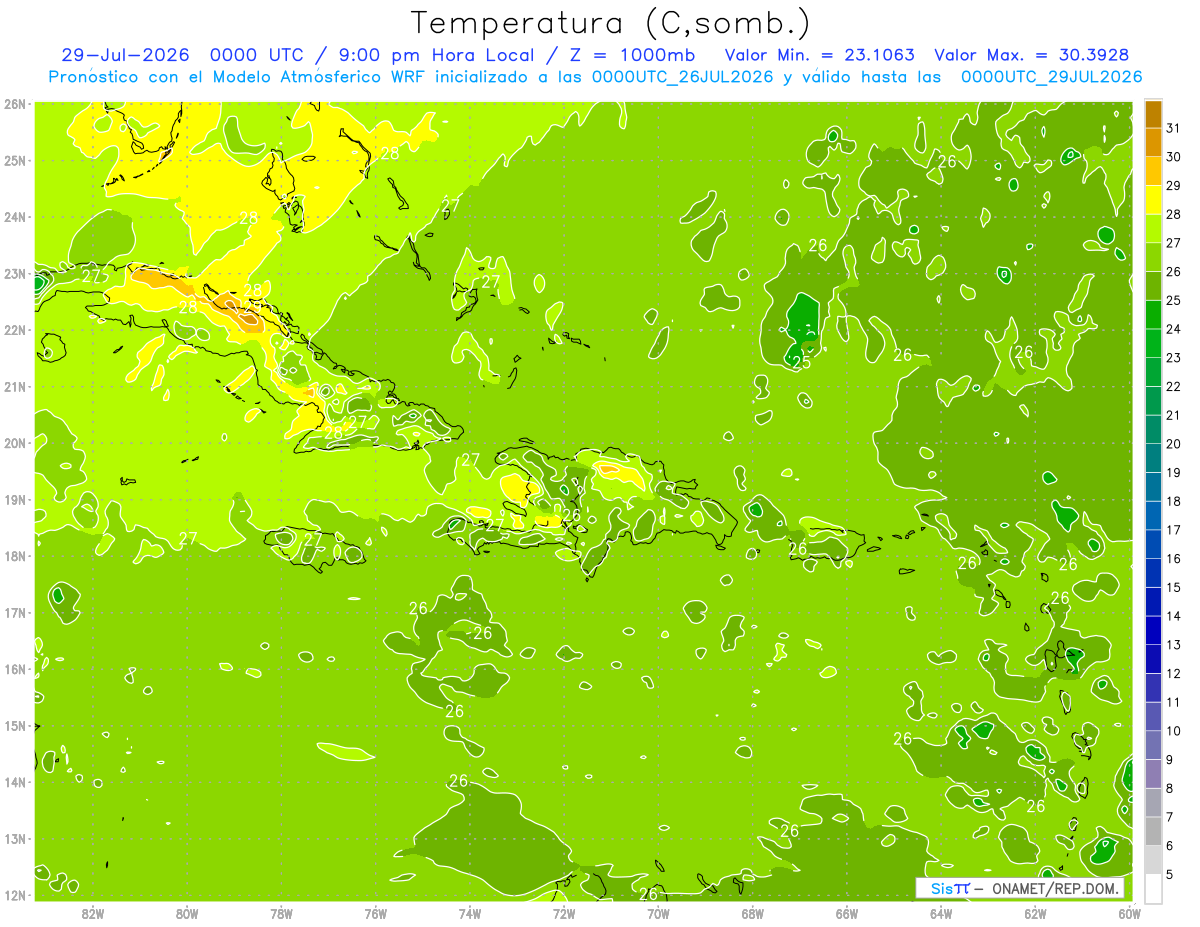The image size is (1200, 927).
Task: Click the latitude label '20N'
Action: pos(15,443)
